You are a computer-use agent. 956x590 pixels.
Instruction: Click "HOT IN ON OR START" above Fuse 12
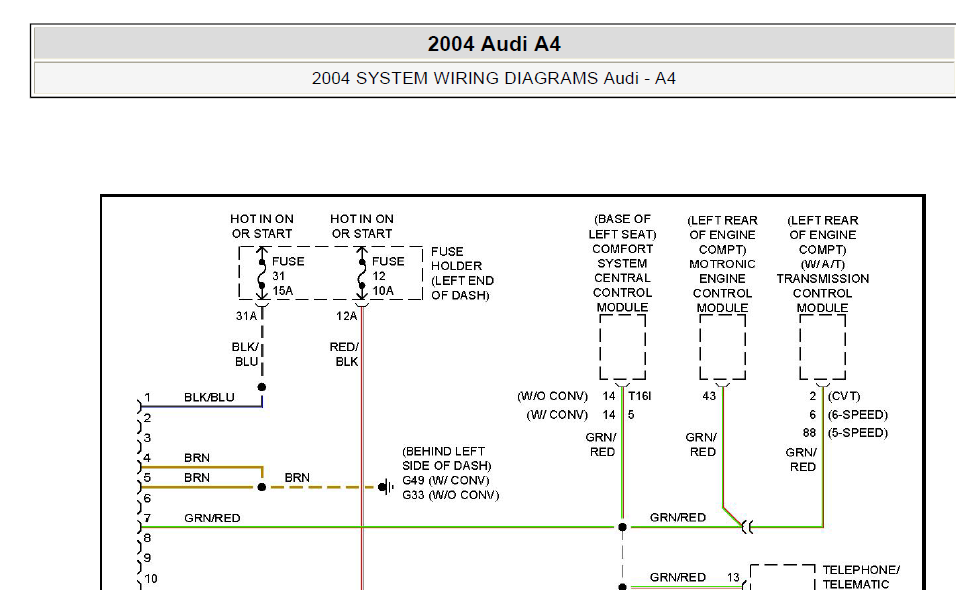[362, 226]
